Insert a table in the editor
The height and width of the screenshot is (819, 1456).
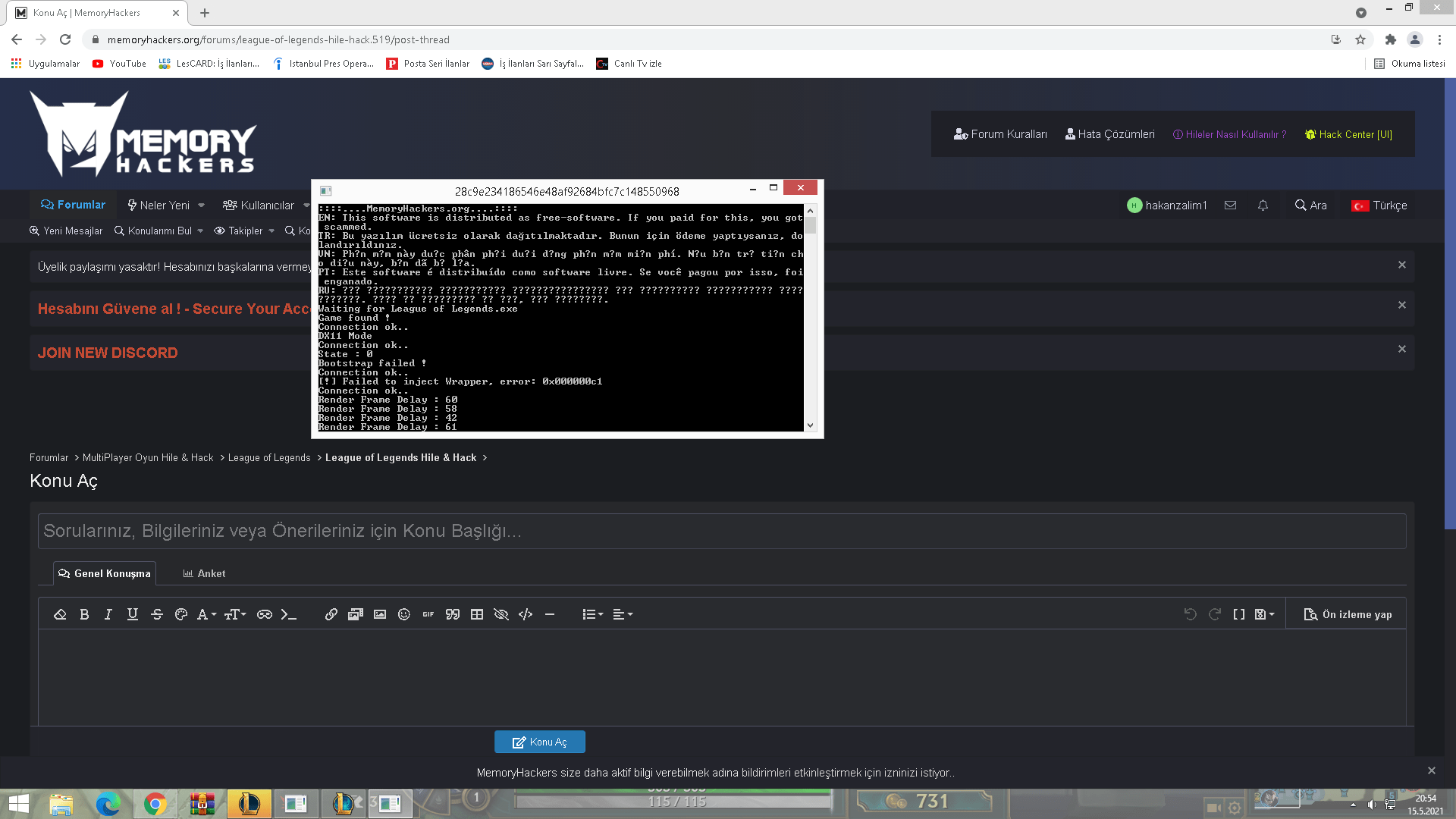pyautogui.click(x=477, y=614)
